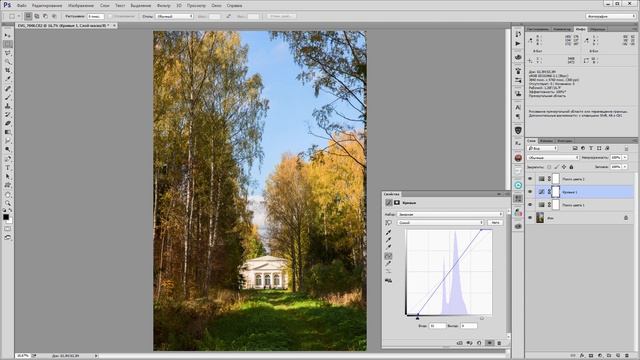This screenshot has width=640, height=360.
Task: Open the Image menu
Action: [80, 6]
